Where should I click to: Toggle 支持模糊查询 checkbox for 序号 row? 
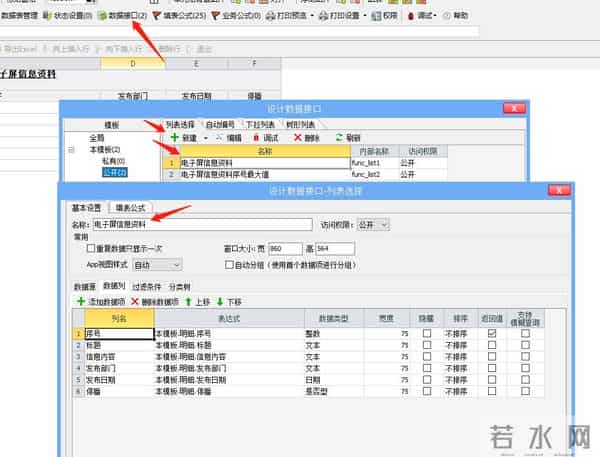[x=525, y=333]
